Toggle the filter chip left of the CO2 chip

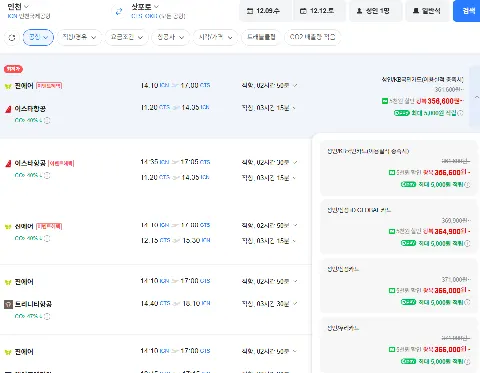(261, 37)
